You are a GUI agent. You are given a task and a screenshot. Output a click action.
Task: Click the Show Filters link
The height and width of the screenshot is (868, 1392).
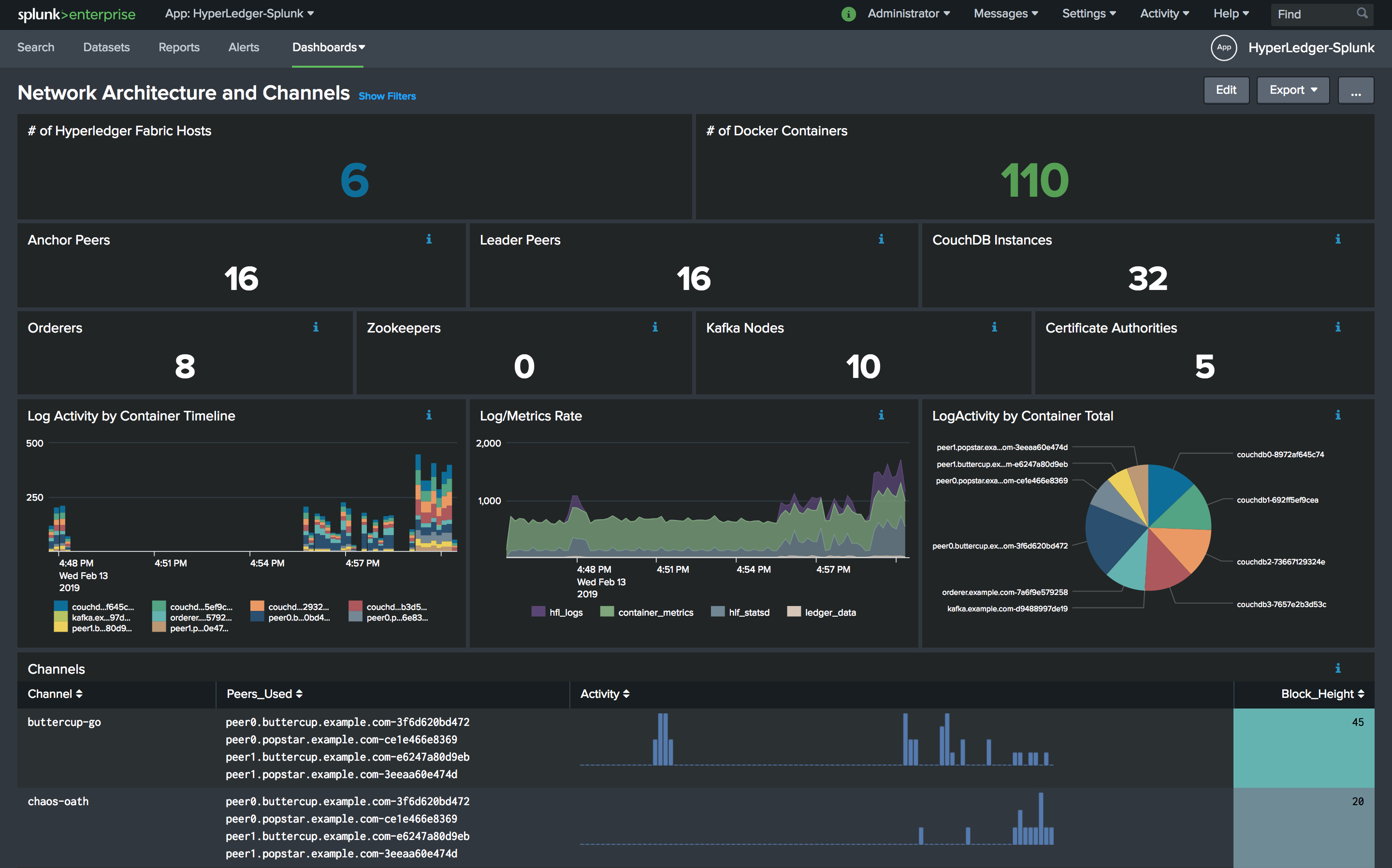coord(387,97)
